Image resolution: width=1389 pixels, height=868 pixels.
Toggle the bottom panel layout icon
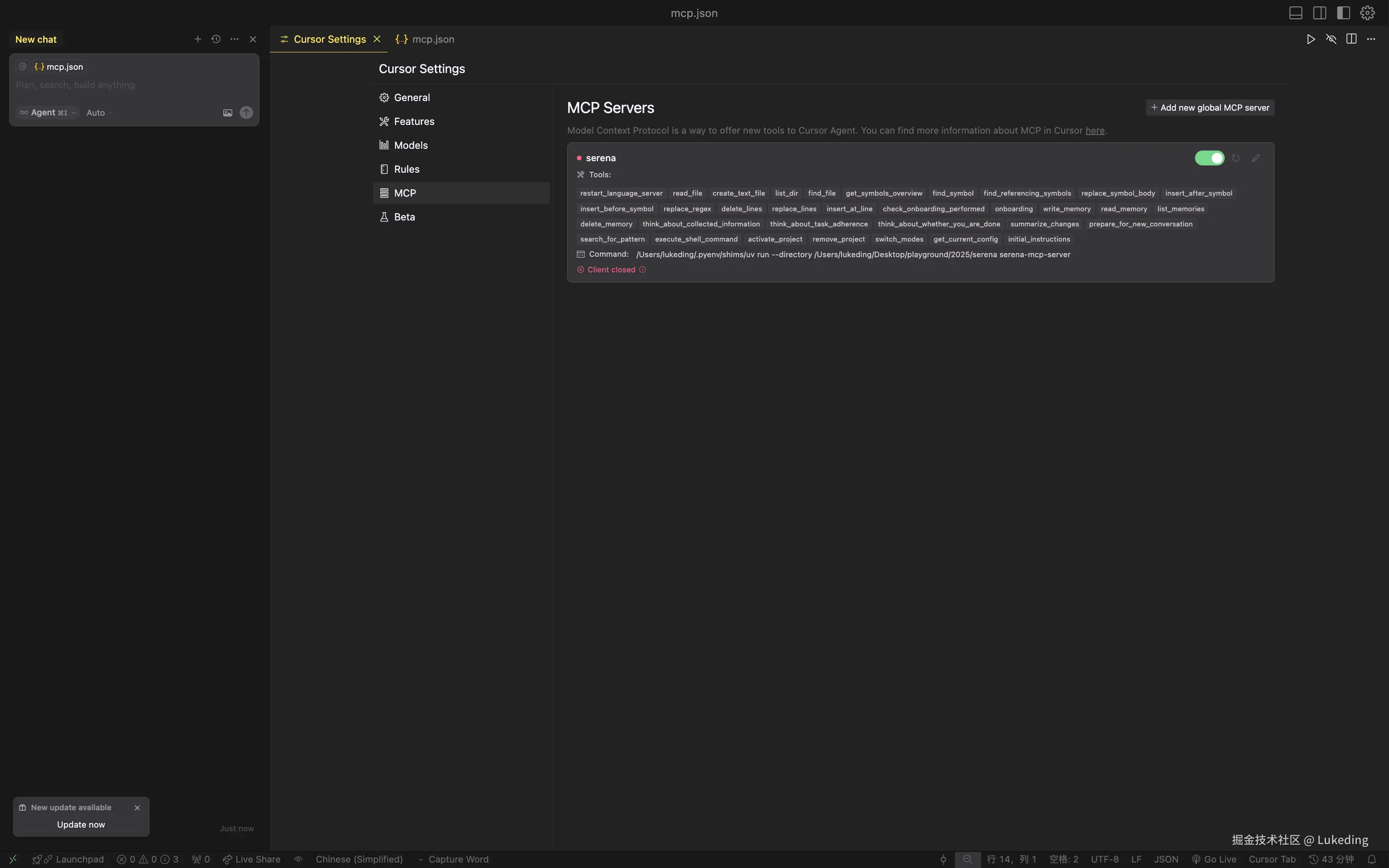click(x=1295, y=13)
